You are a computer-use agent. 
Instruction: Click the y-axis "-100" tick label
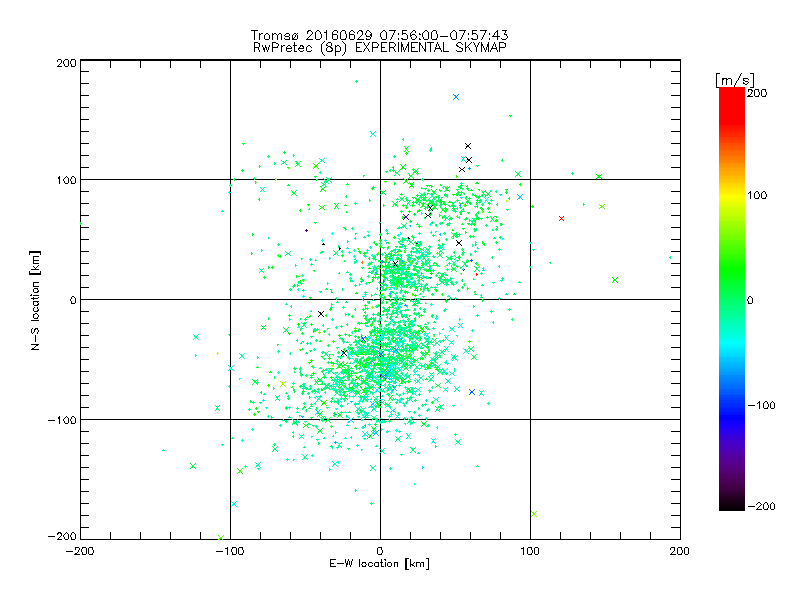tap(62, 420)
